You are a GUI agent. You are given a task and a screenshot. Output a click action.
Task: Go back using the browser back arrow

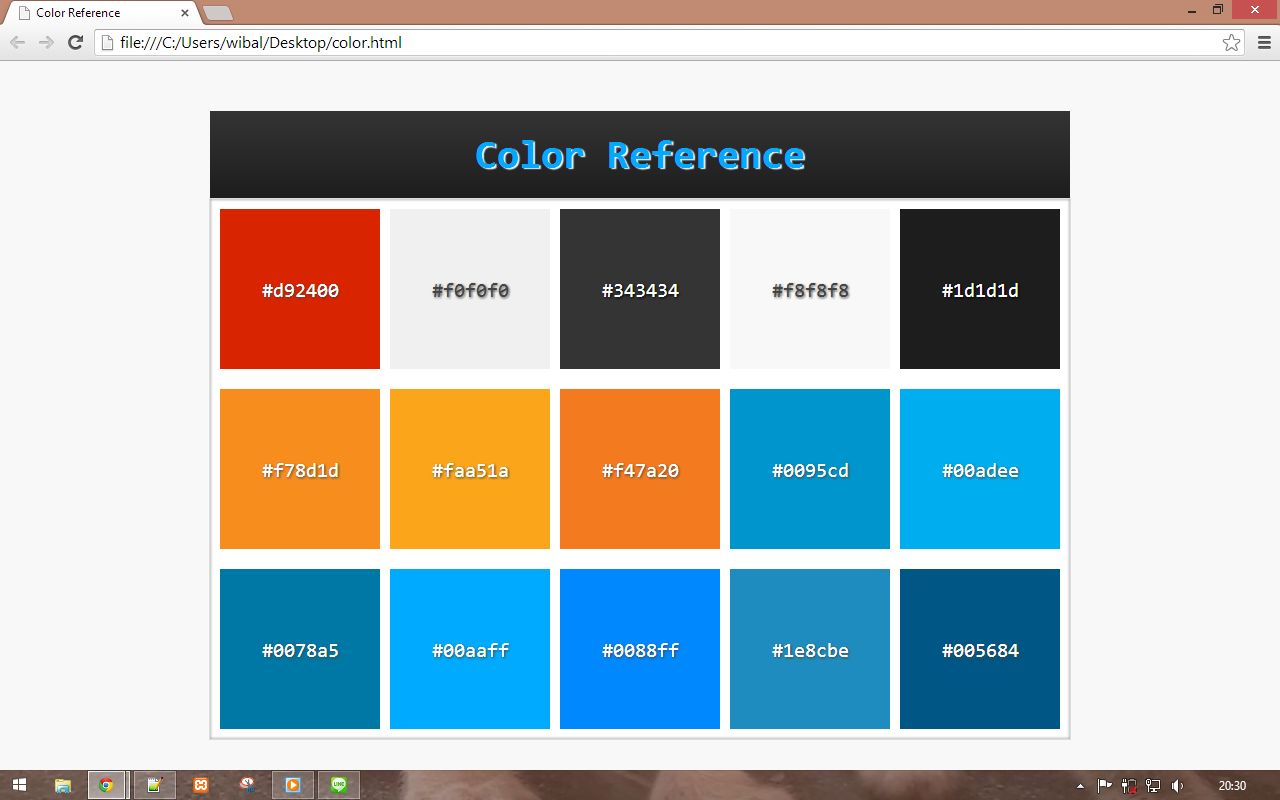17,42
